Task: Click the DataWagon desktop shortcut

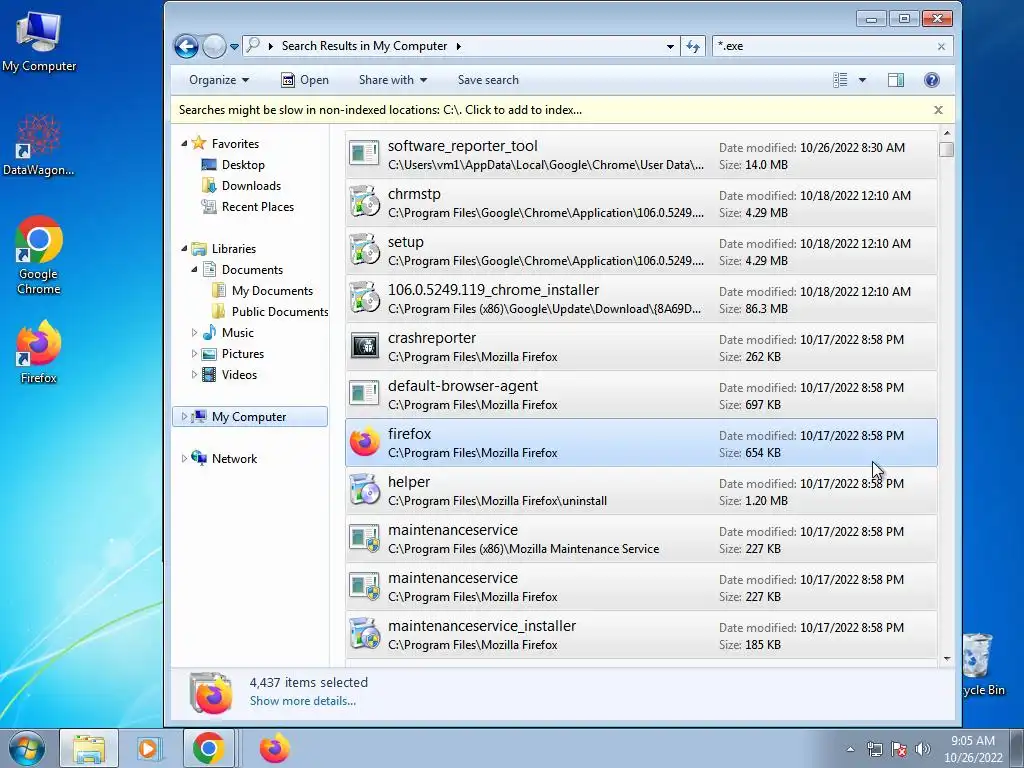Action: (x=39, y=145)
